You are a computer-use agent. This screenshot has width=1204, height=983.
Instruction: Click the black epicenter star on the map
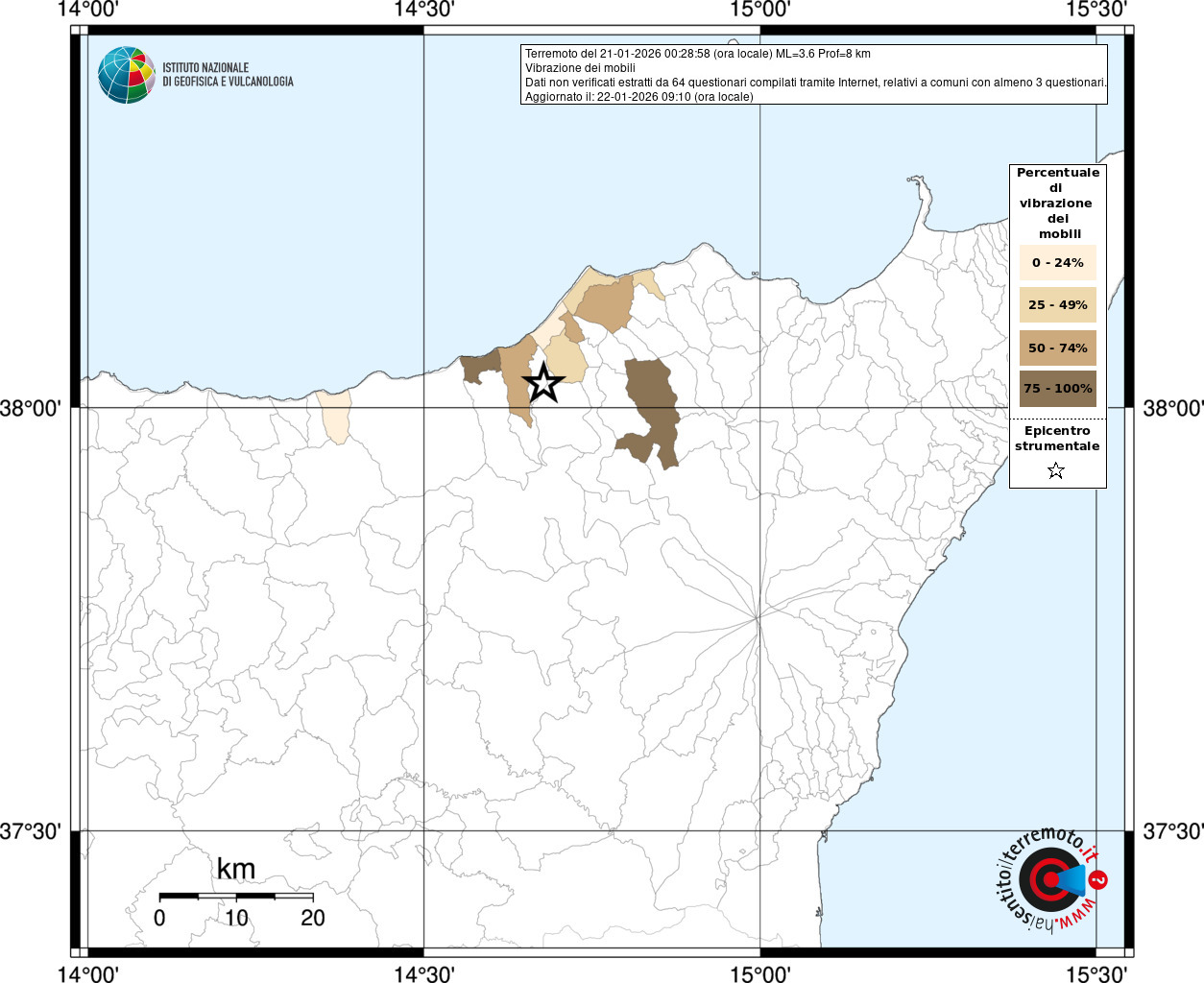[x=543, y=383]
